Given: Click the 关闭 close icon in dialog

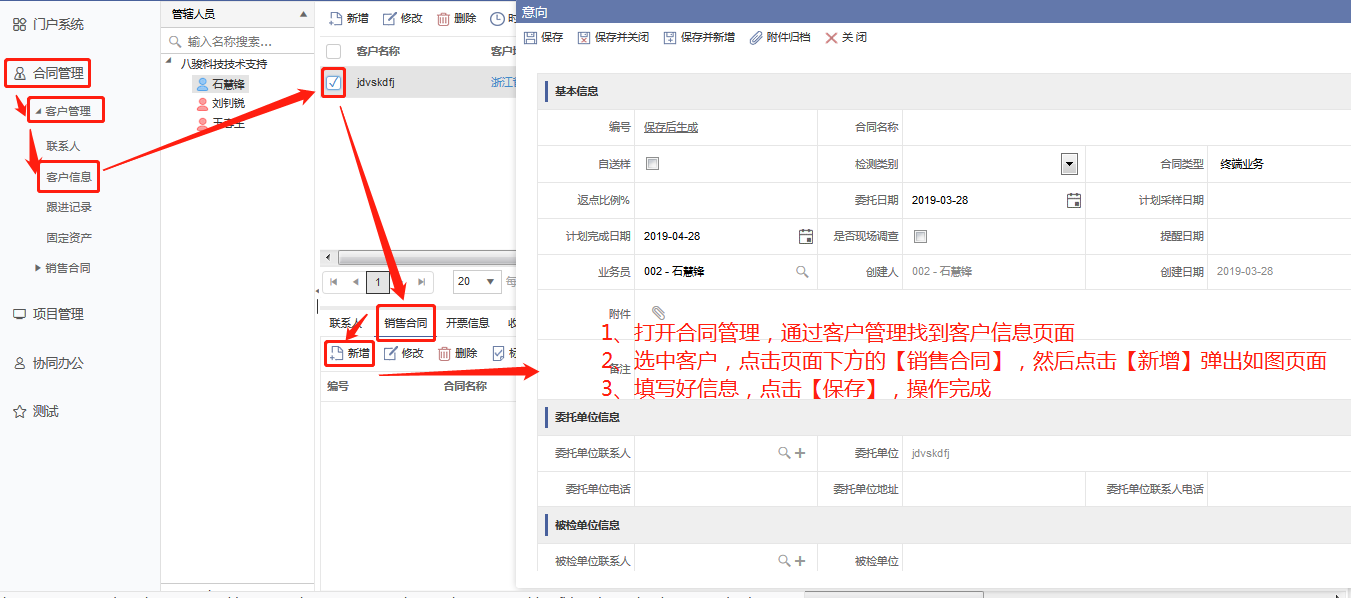Looking at the screenshot, I should [831, 38].
